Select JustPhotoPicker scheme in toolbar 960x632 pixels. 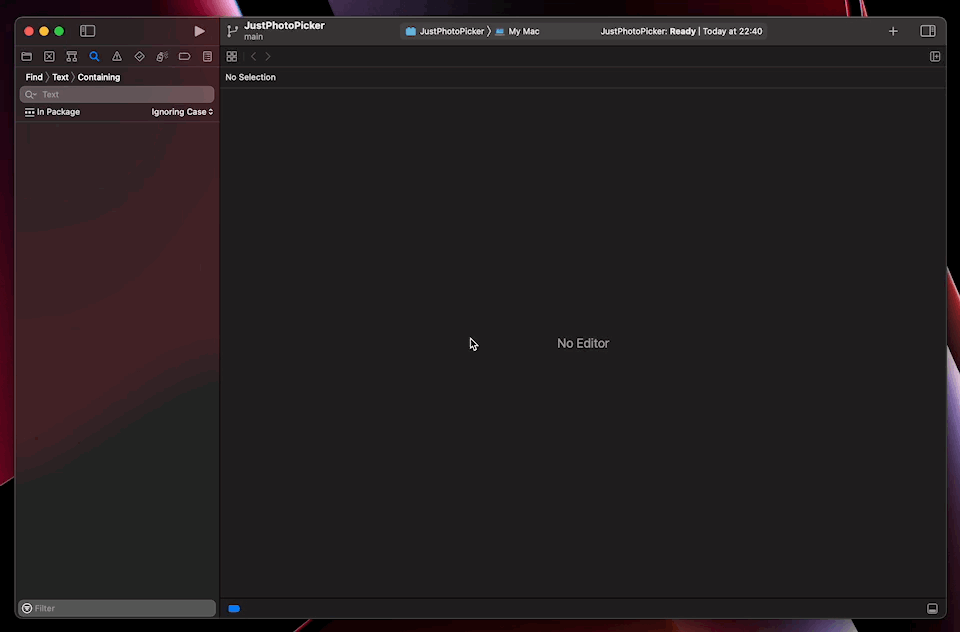[444, 31]
